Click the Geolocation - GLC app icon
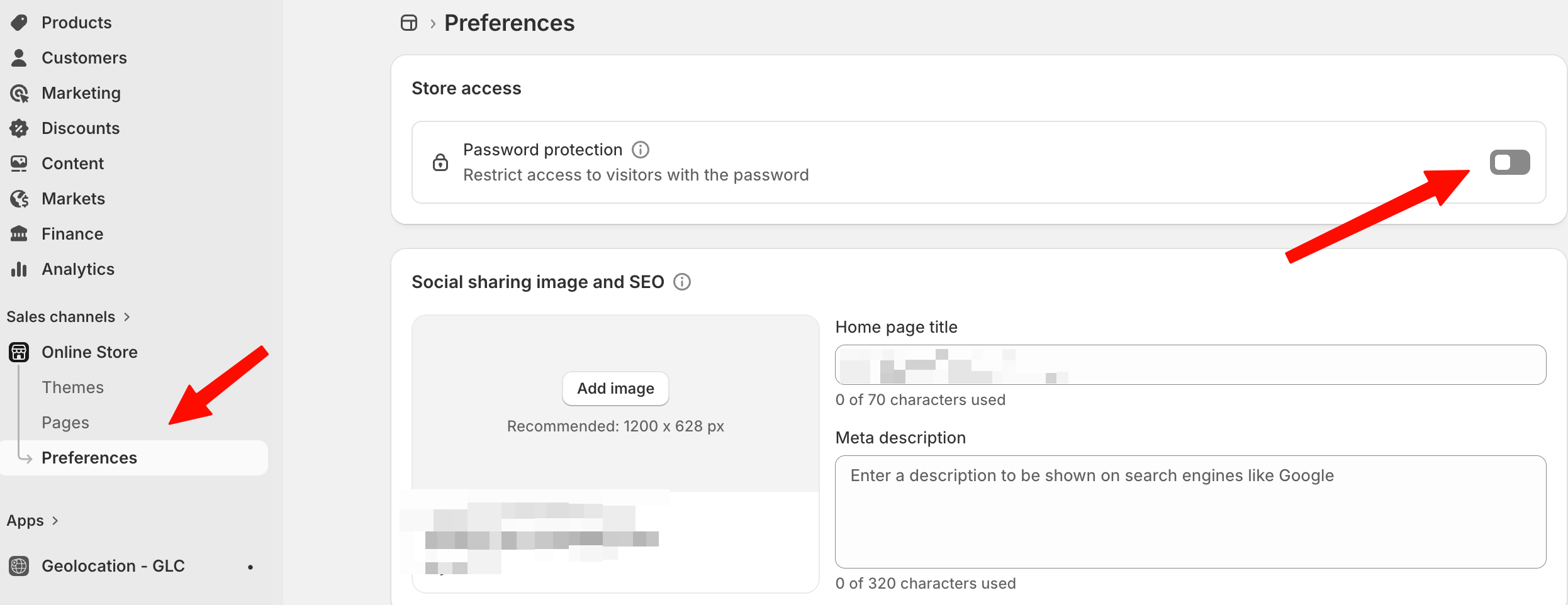1568x605 pixels. [19, 566]
